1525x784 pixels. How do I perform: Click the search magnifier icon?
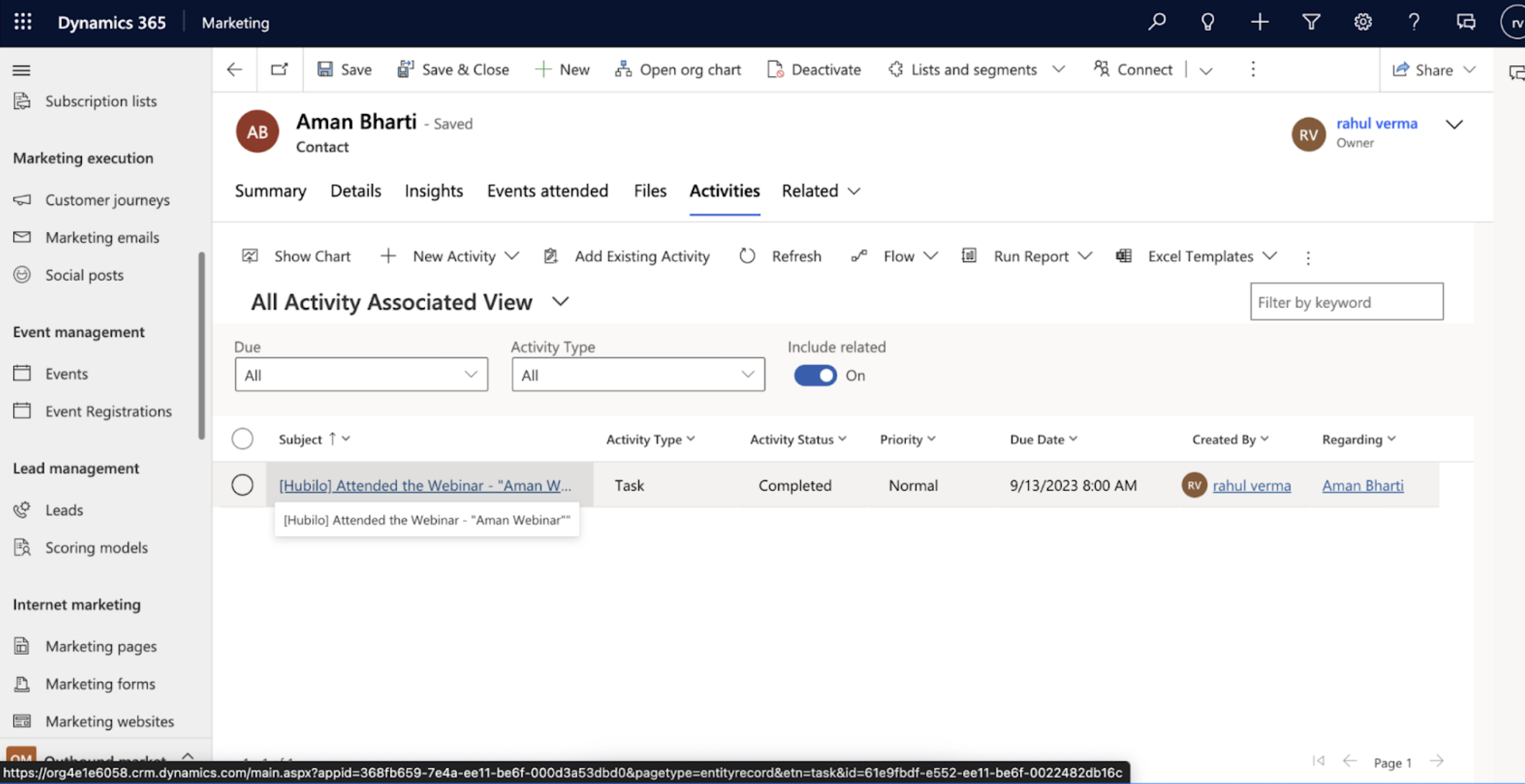click(1157, 22)
